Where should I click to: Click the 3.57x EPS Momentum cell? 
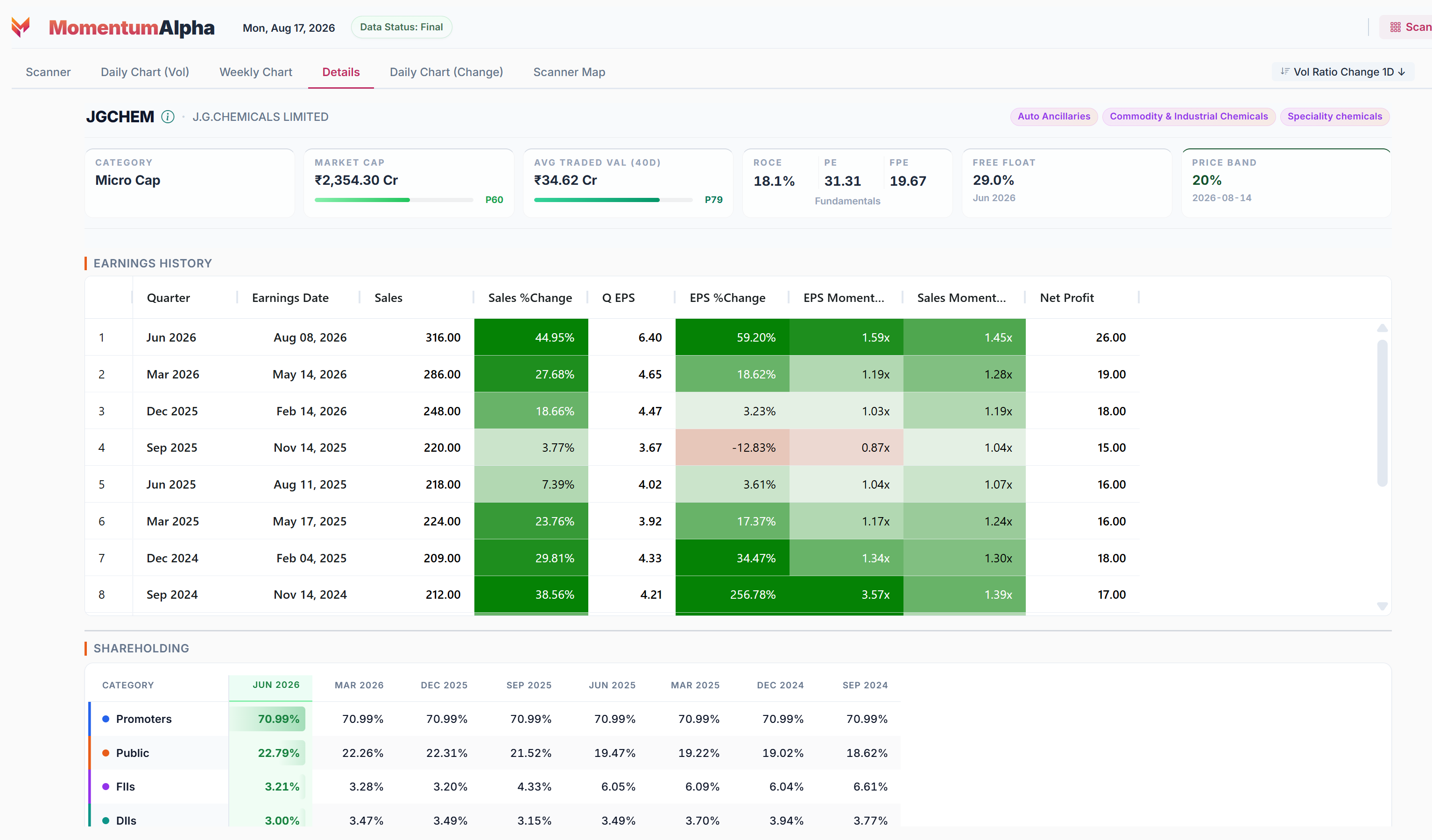(847, 595)
